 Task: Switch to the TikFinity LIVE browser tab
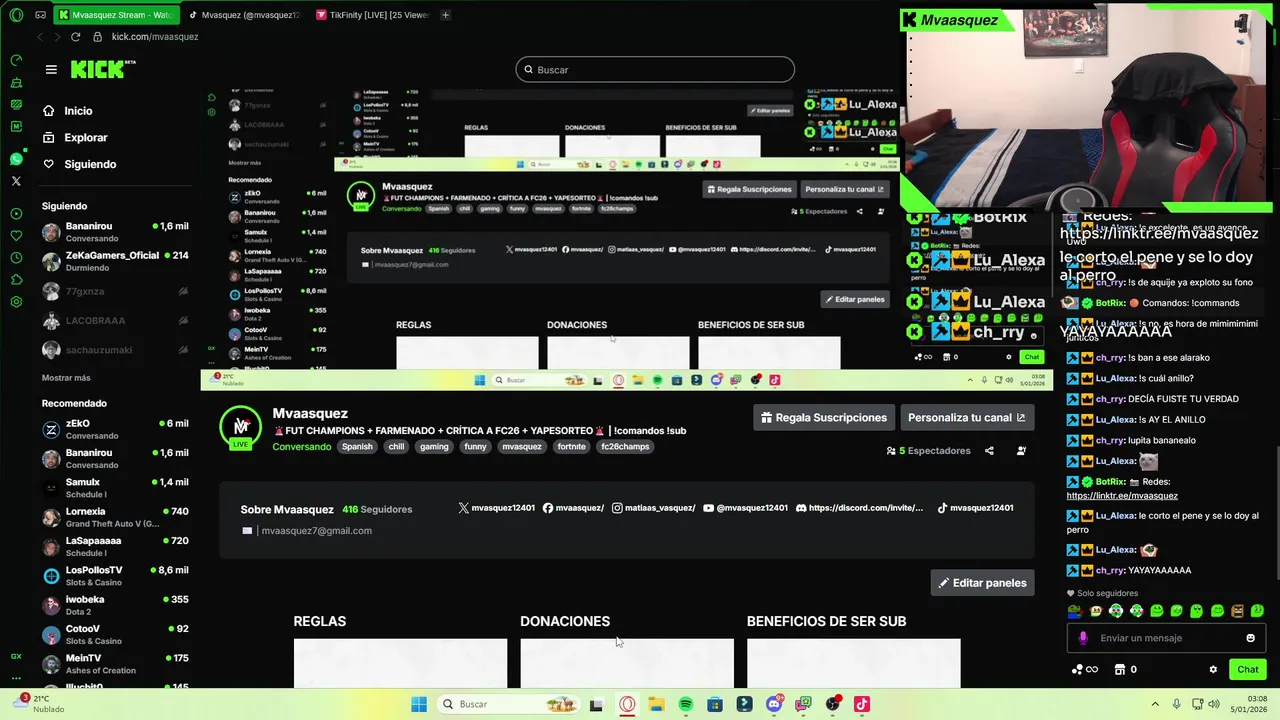click(372, 15)
